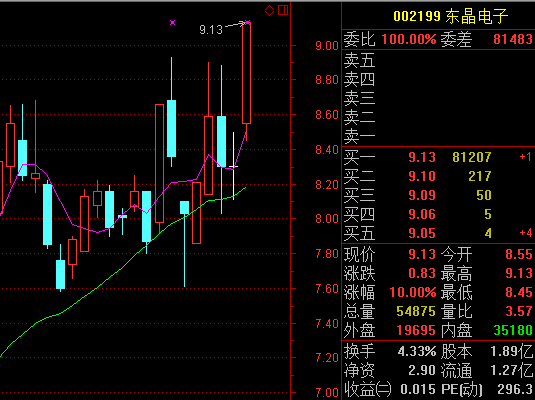Image resolution: width=535 pixels, height=400 pixels.
Task: Click the 9.00 label on price axis
Action: point(327,46)
